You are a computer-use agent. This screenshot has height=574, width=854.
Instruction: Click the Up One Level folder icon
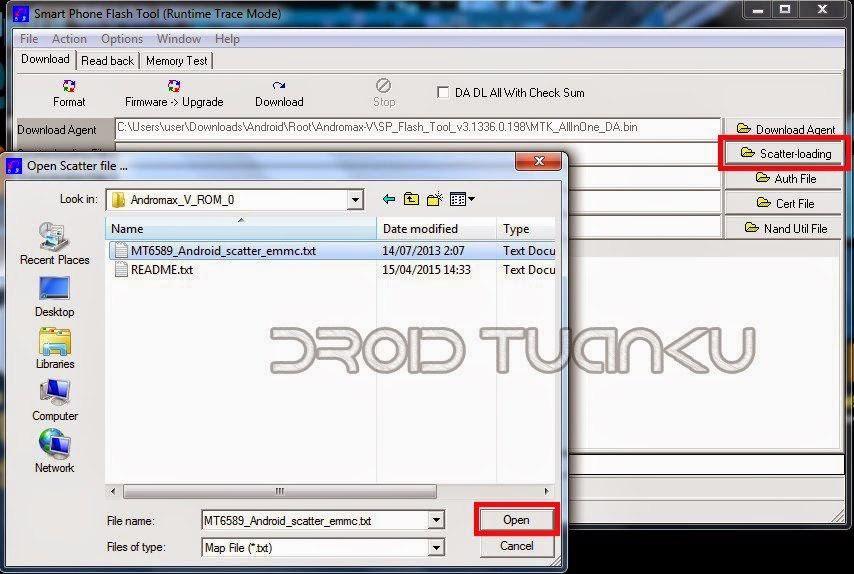pos(411,199)
